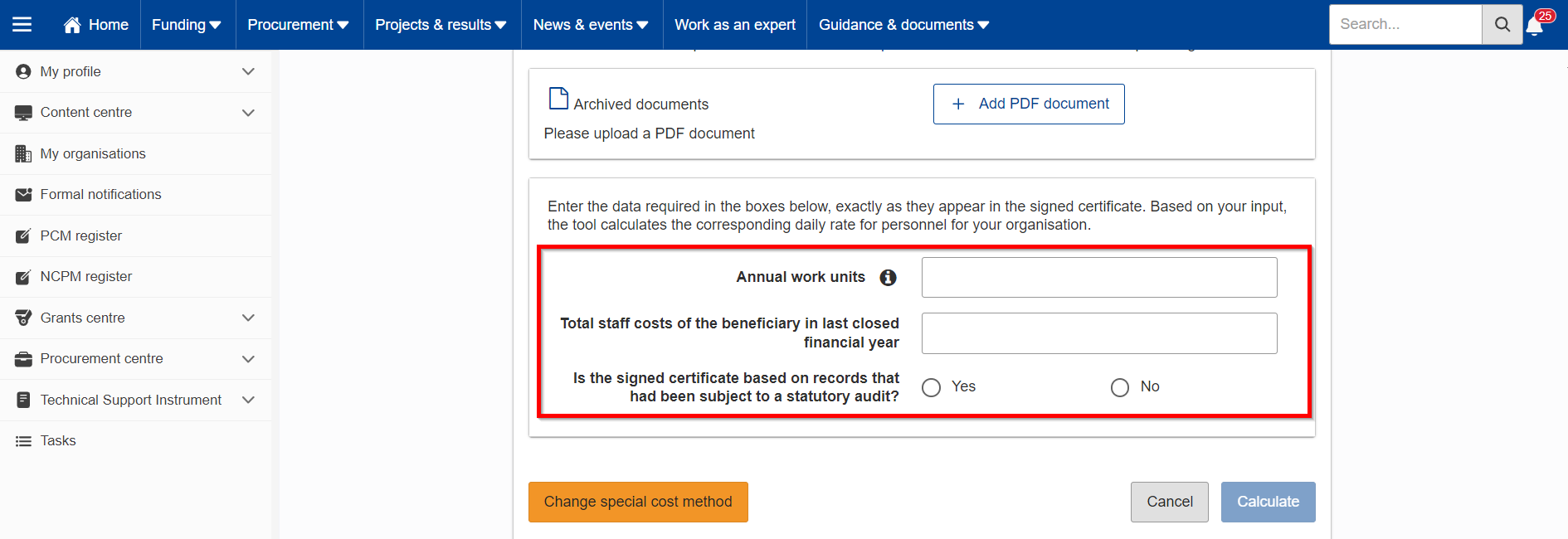Viewport: 1568px width, 539px height.
Task: Open the hamburger menu icon
Action: [22, 25]
